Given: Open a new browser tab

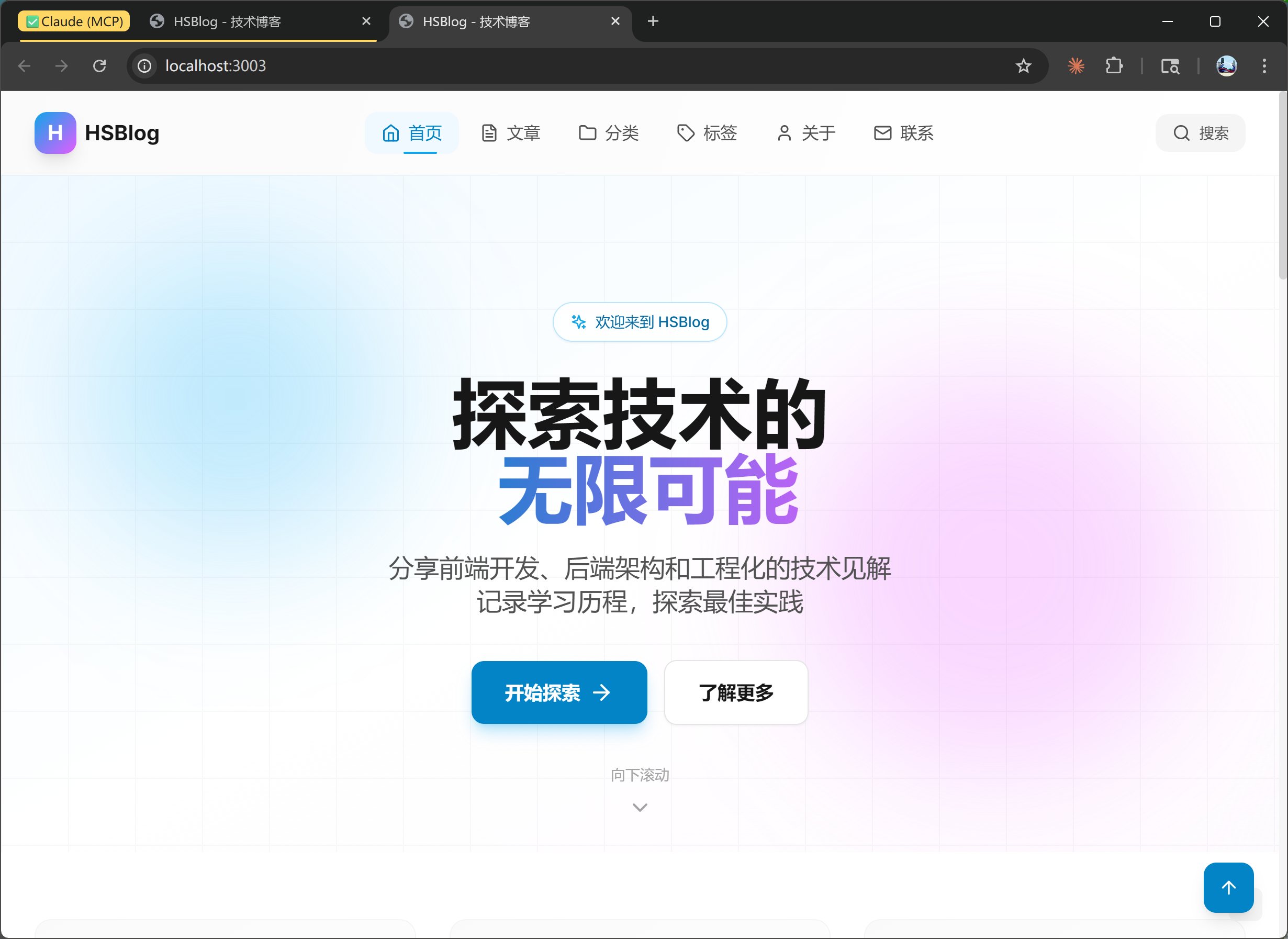Looking at the screenshot, I should [x=653, y=21].
